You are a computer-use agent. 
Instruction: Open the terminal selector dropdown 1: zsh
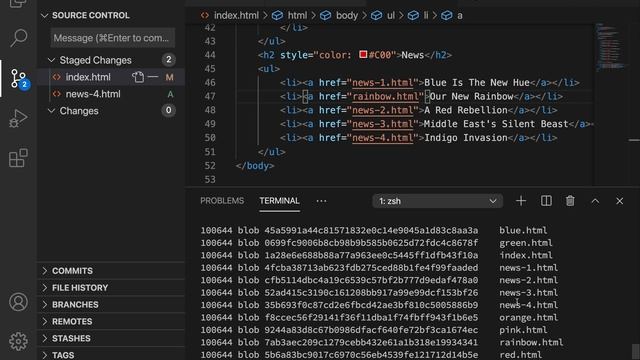tap(437, 201)
